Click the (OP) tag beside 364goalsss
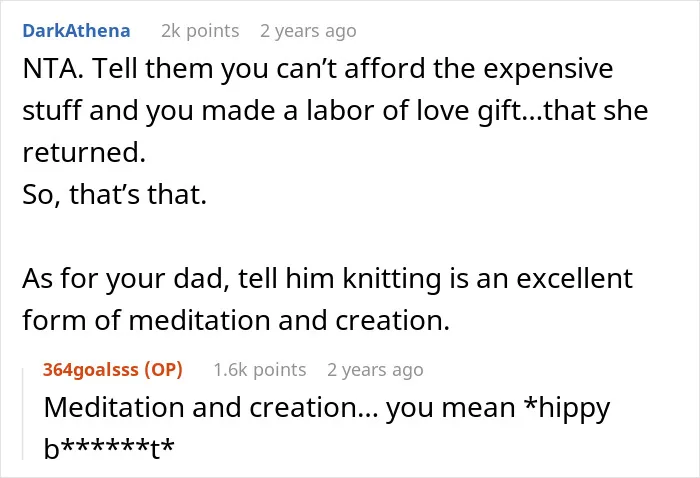The width and height of the screenshot is (700, 478). pyautogui.click(x=163, y=370)
